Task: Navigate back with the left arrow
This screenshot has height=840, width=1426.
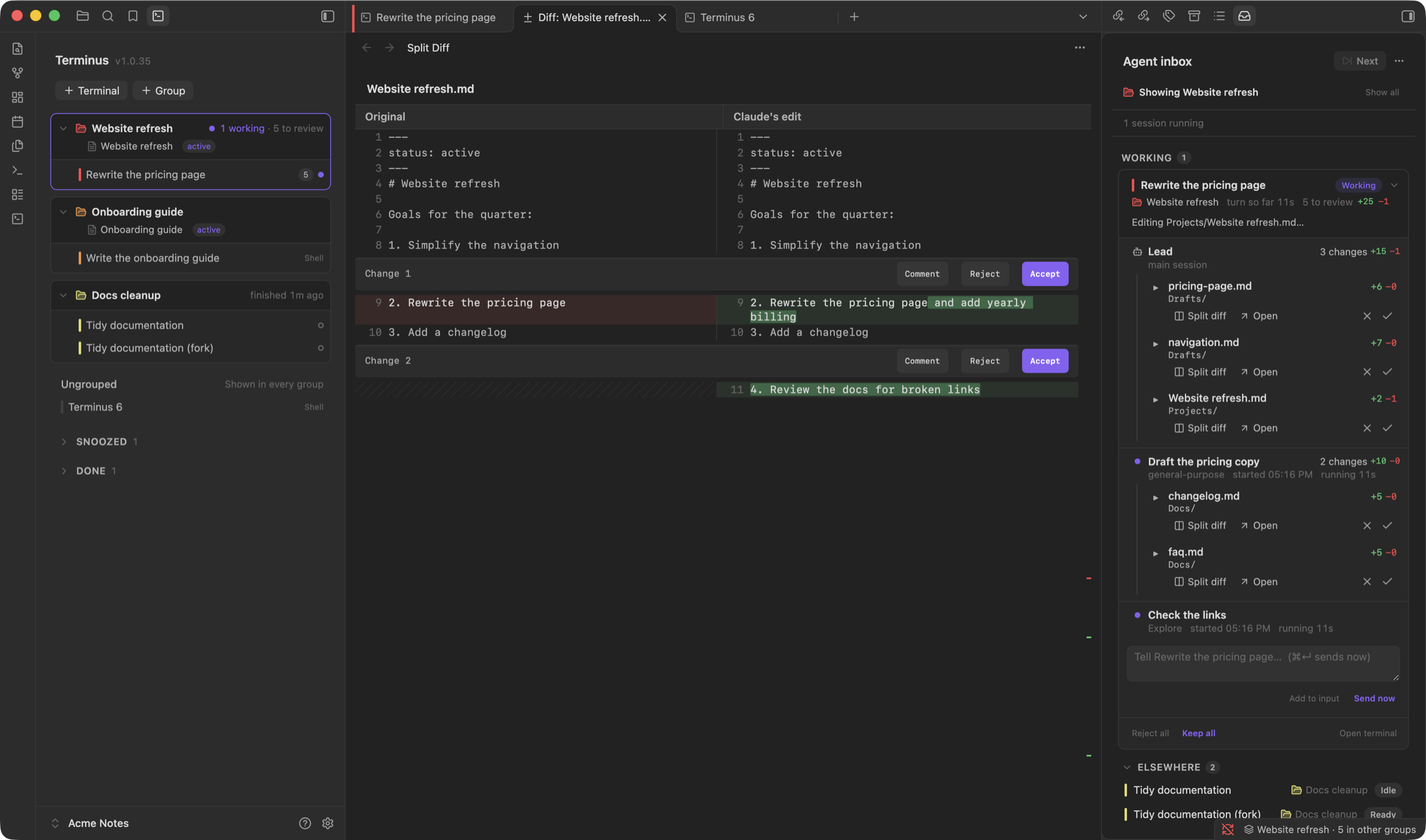Action: (367, 48)
